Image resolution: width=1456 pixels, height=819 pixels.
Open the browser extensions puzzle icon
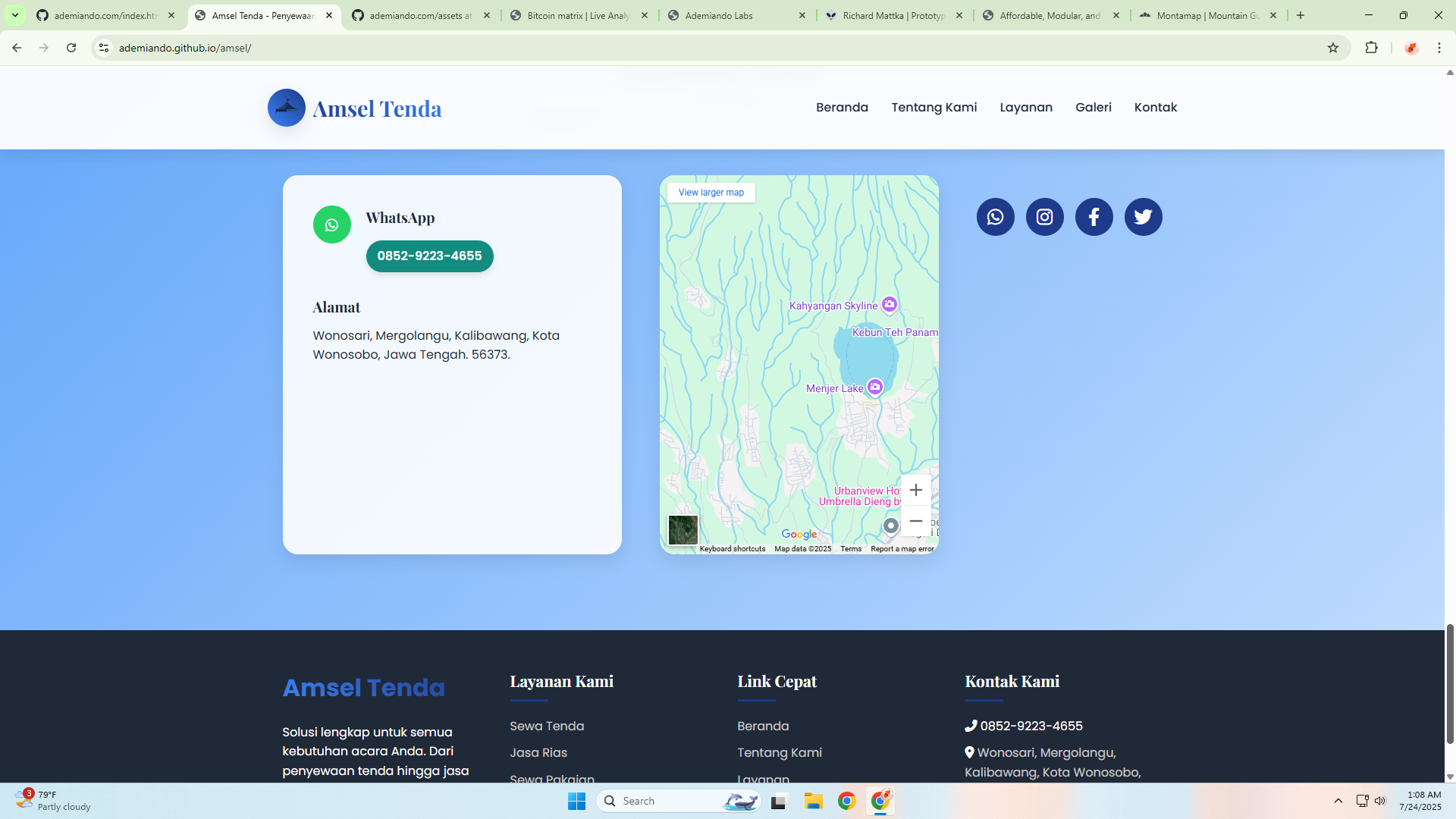click(1372, 47)
